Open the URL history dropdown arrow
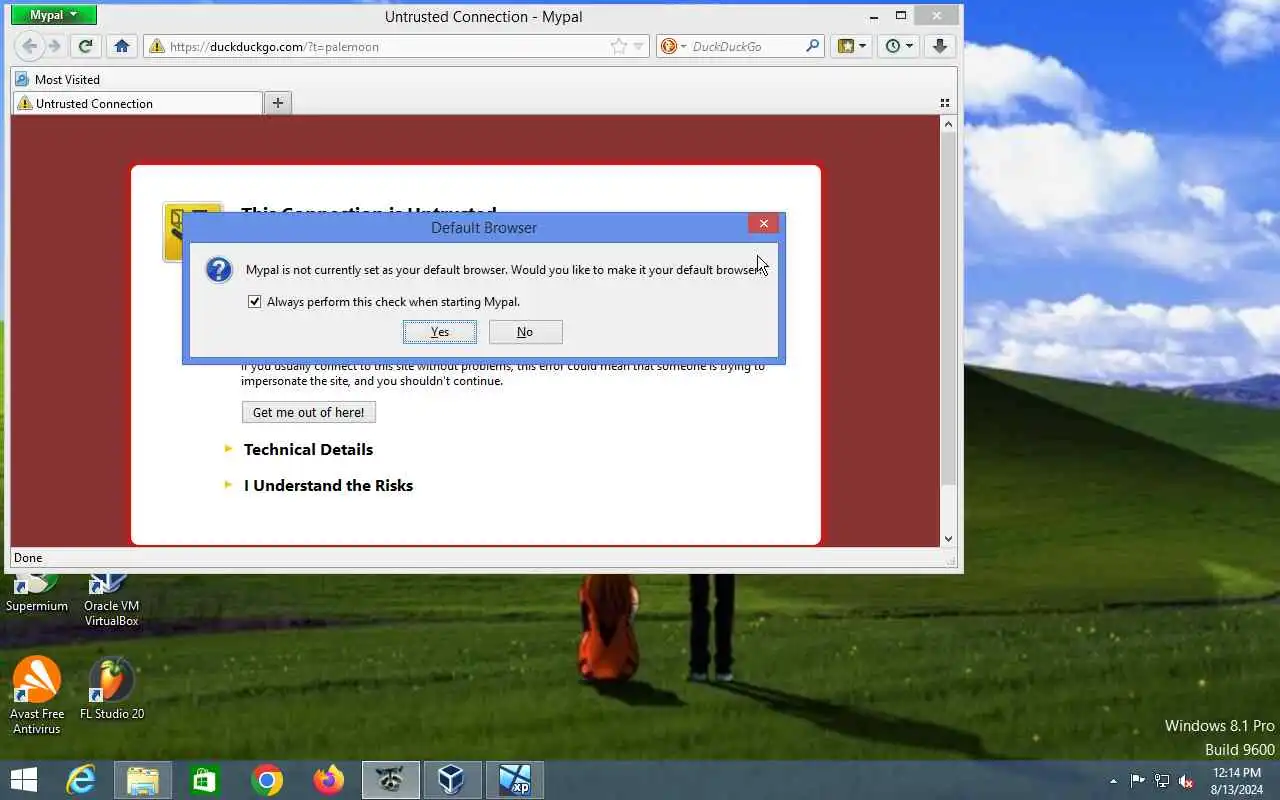Image resolution: width=1280 pixels, height=800 pixels. tap(638, 46)
